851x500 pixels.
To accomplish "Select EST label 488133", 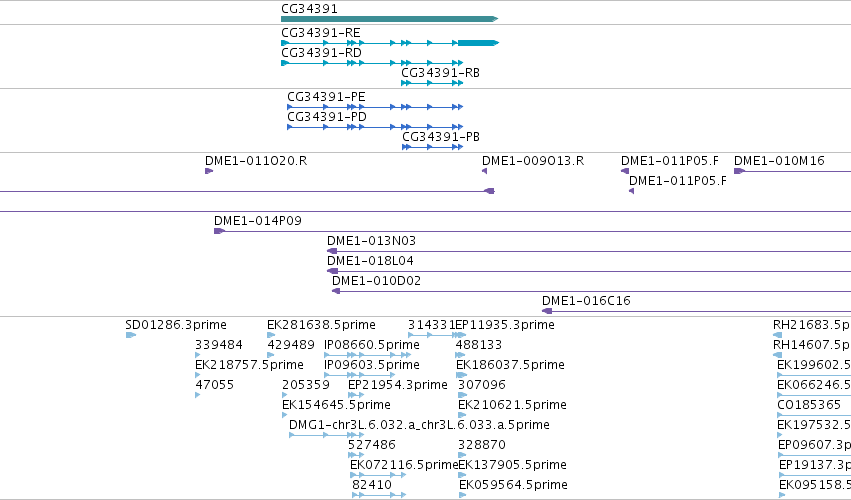I will coord(479,345).
